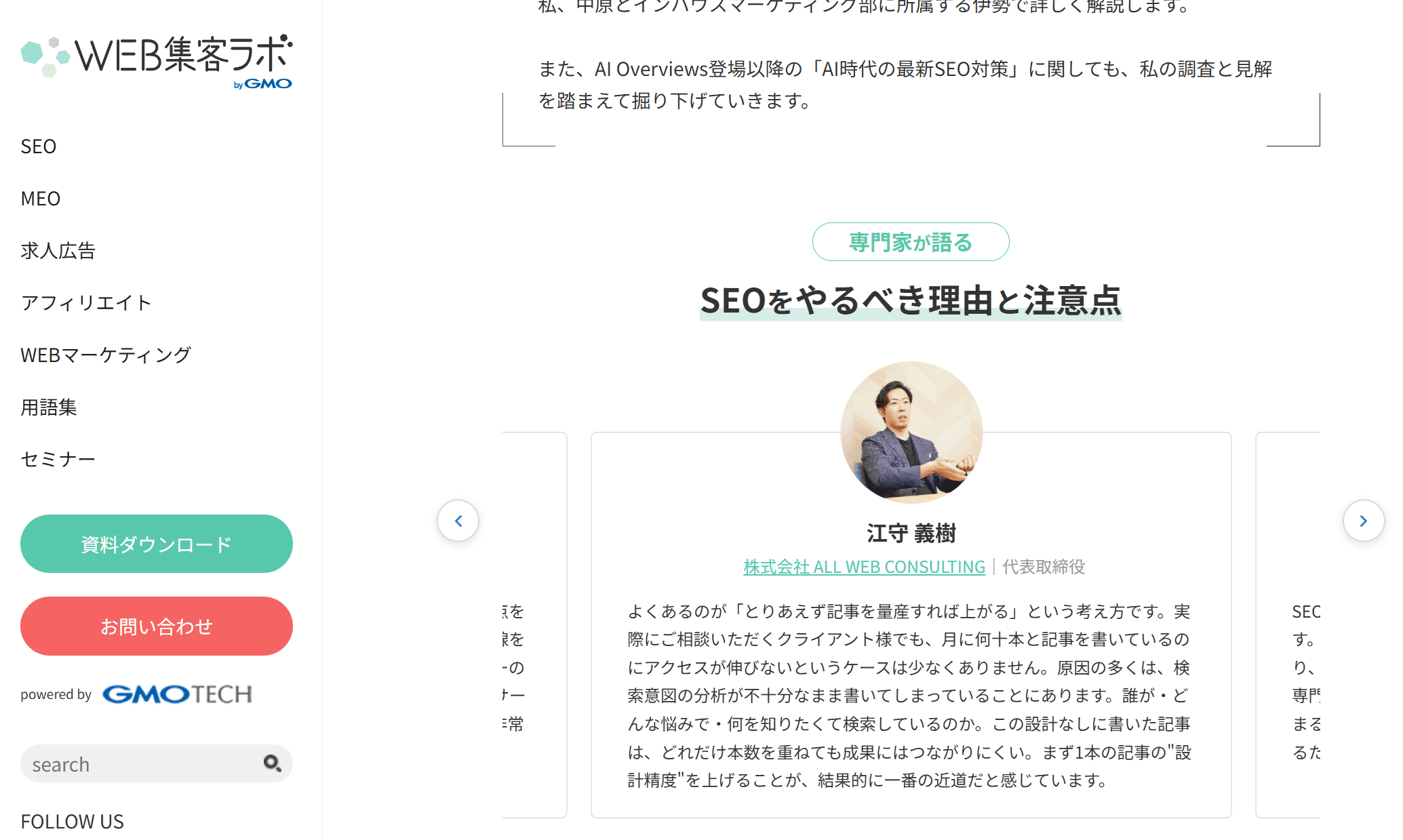1403x840 pixels.
Task: Click 専門家が語る pill label
Action: 911,242
